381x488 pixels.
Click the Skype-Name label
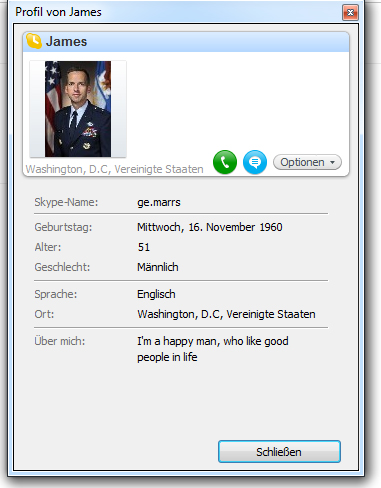[66, 202]
